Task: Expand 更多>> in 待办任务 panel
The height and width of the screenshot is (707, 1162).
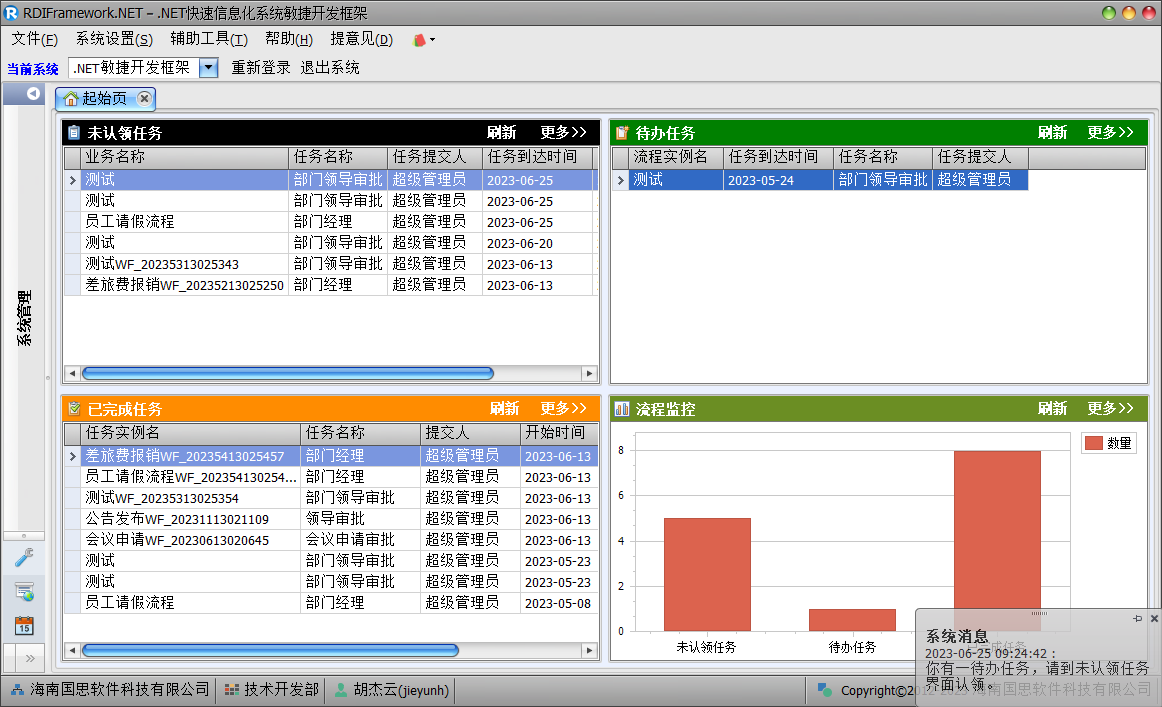Action: 1110,132
